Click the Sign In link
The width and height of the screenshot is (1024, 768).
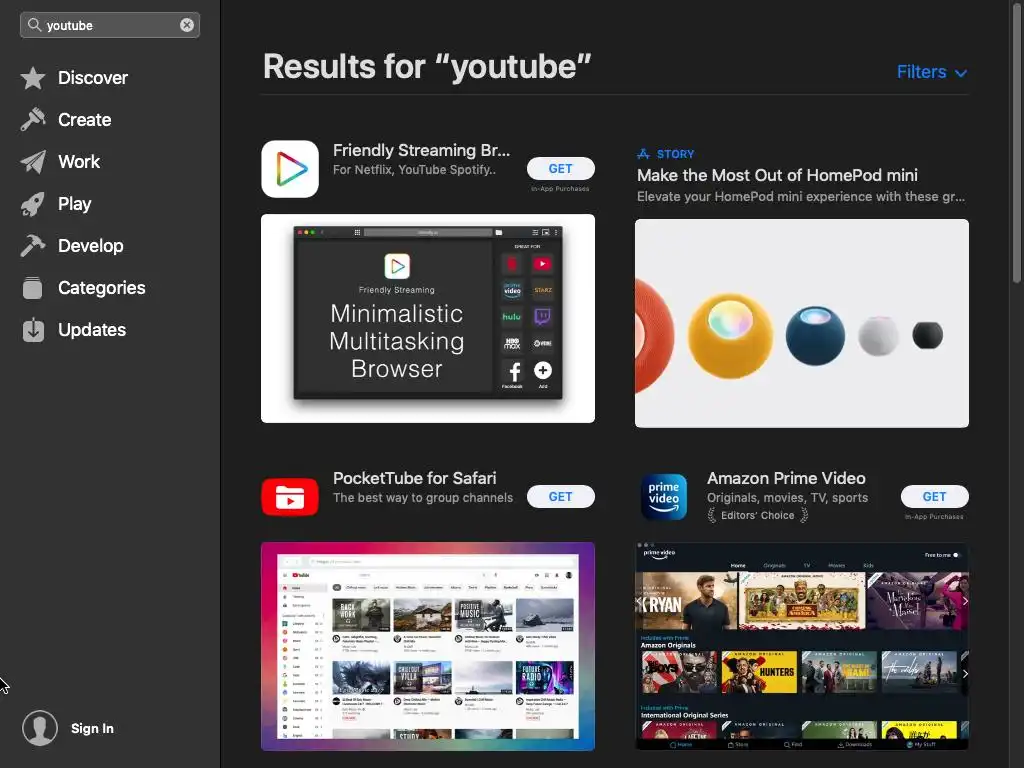(x=92, y=728)
